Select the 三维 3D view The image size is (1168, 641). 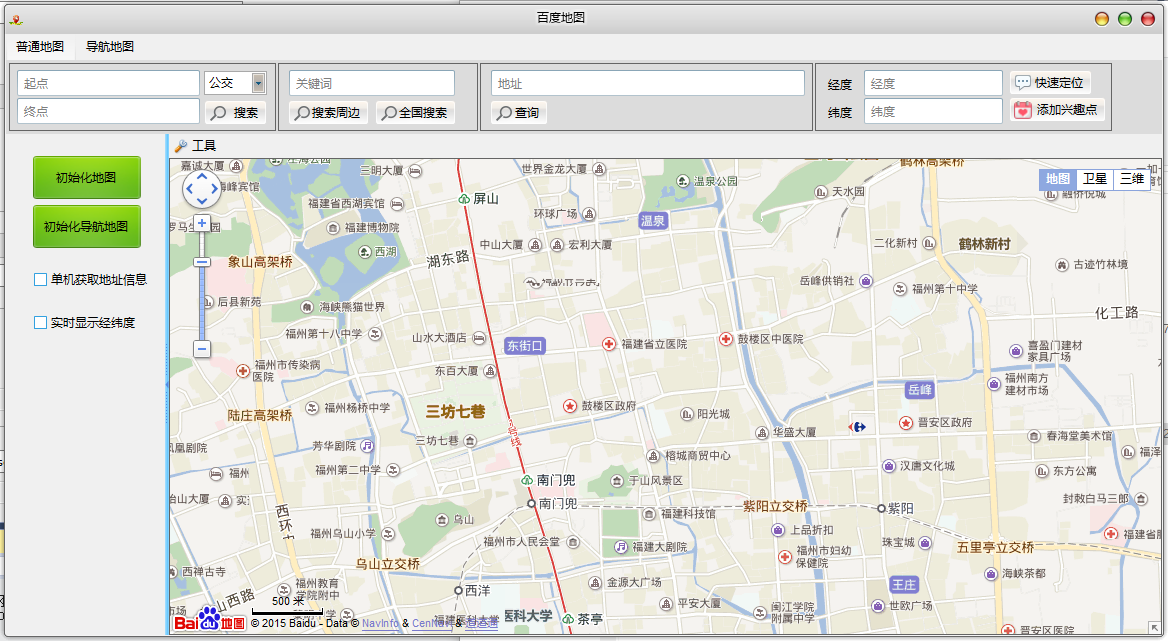click(x=1132, y=179)
